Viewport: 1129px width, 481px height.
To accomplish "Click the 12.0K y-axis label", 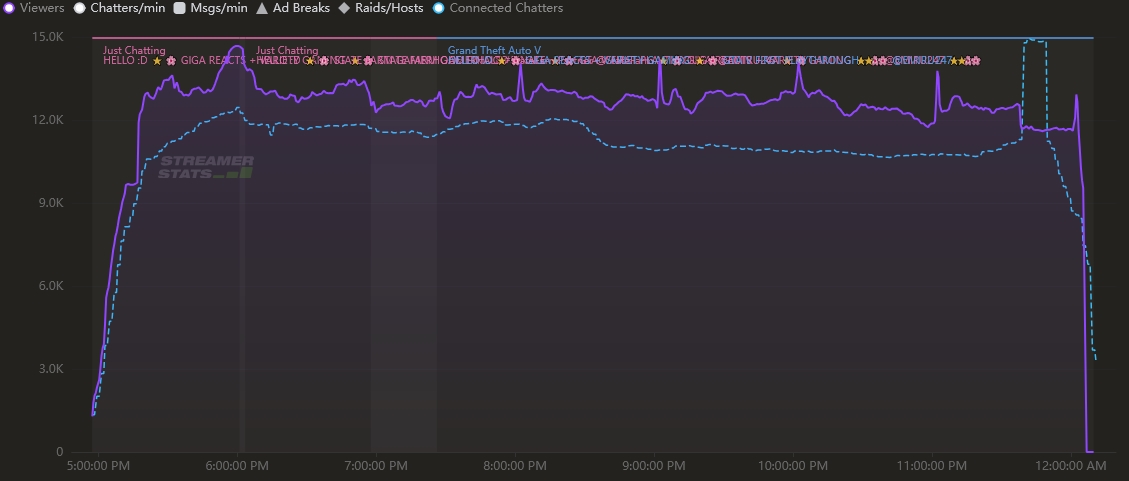I will tap(48, 120).
